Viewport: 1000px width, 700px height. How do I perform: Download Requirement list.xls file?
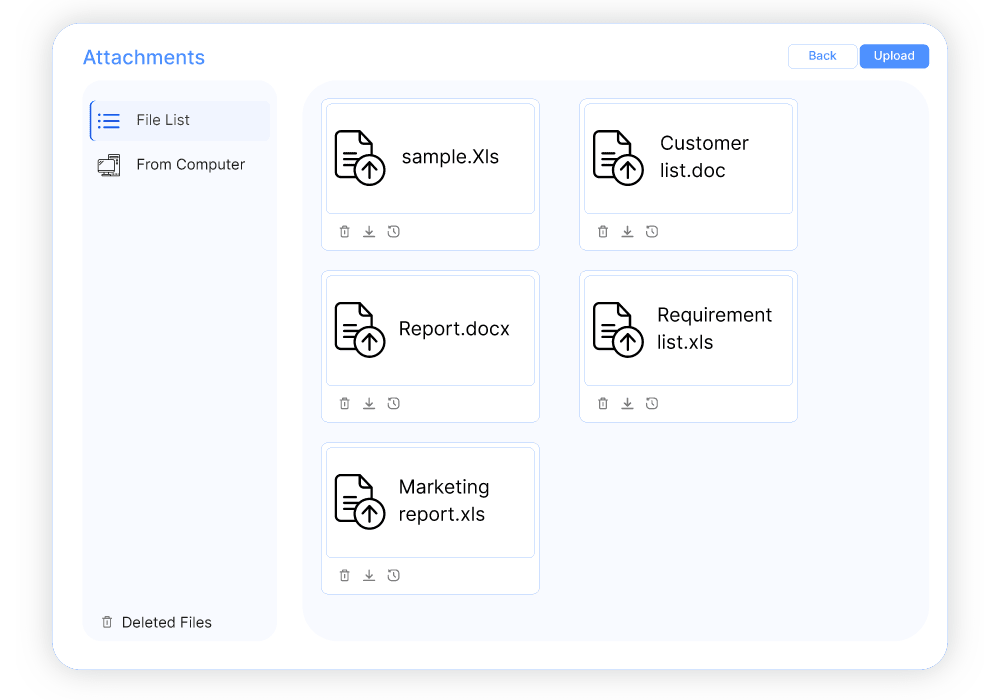[x=627, y=404]
